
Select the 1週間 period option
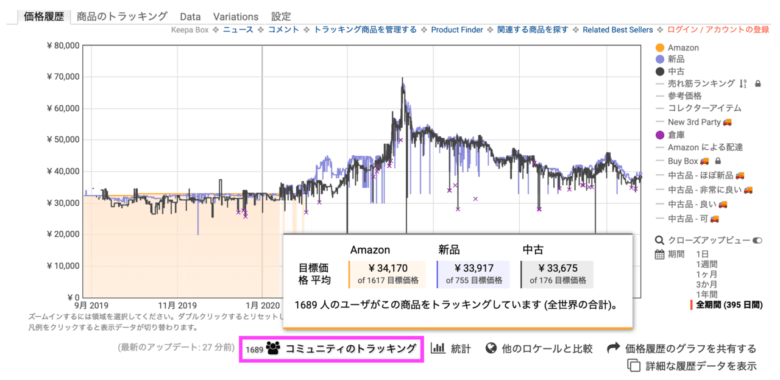(x=706, y=264)
